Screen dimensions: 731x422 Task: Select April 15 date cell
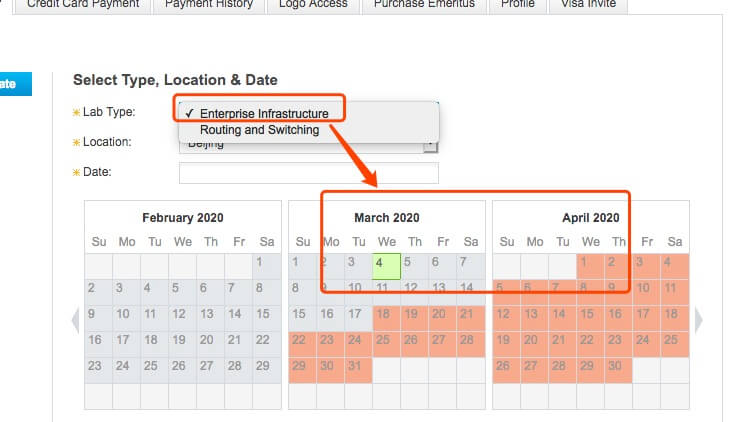[590, 314]
